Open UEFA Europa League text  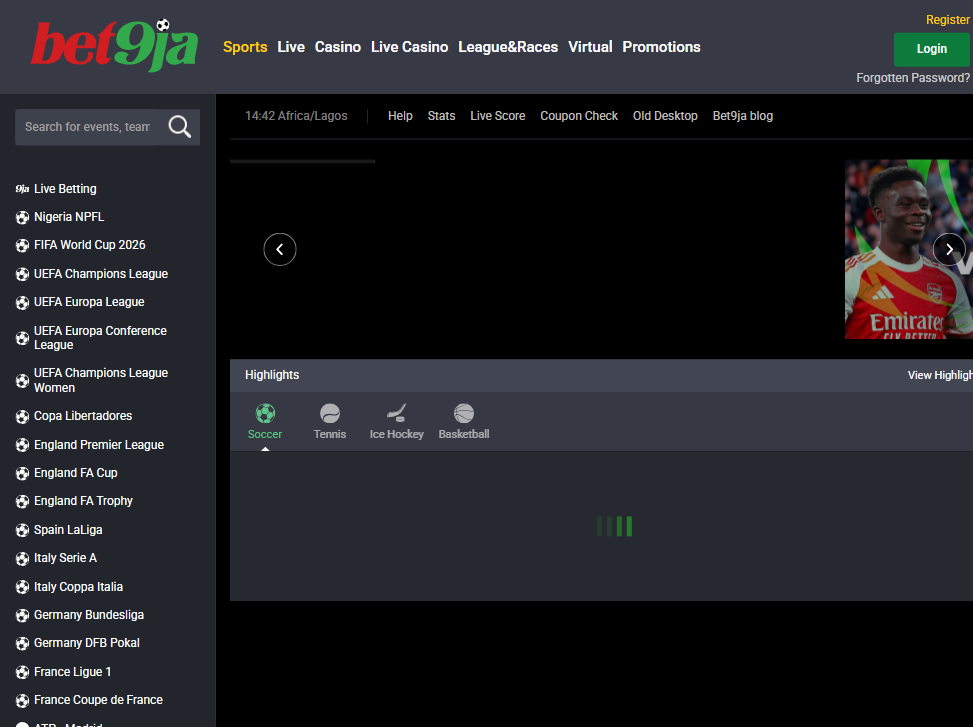point(89,302)
